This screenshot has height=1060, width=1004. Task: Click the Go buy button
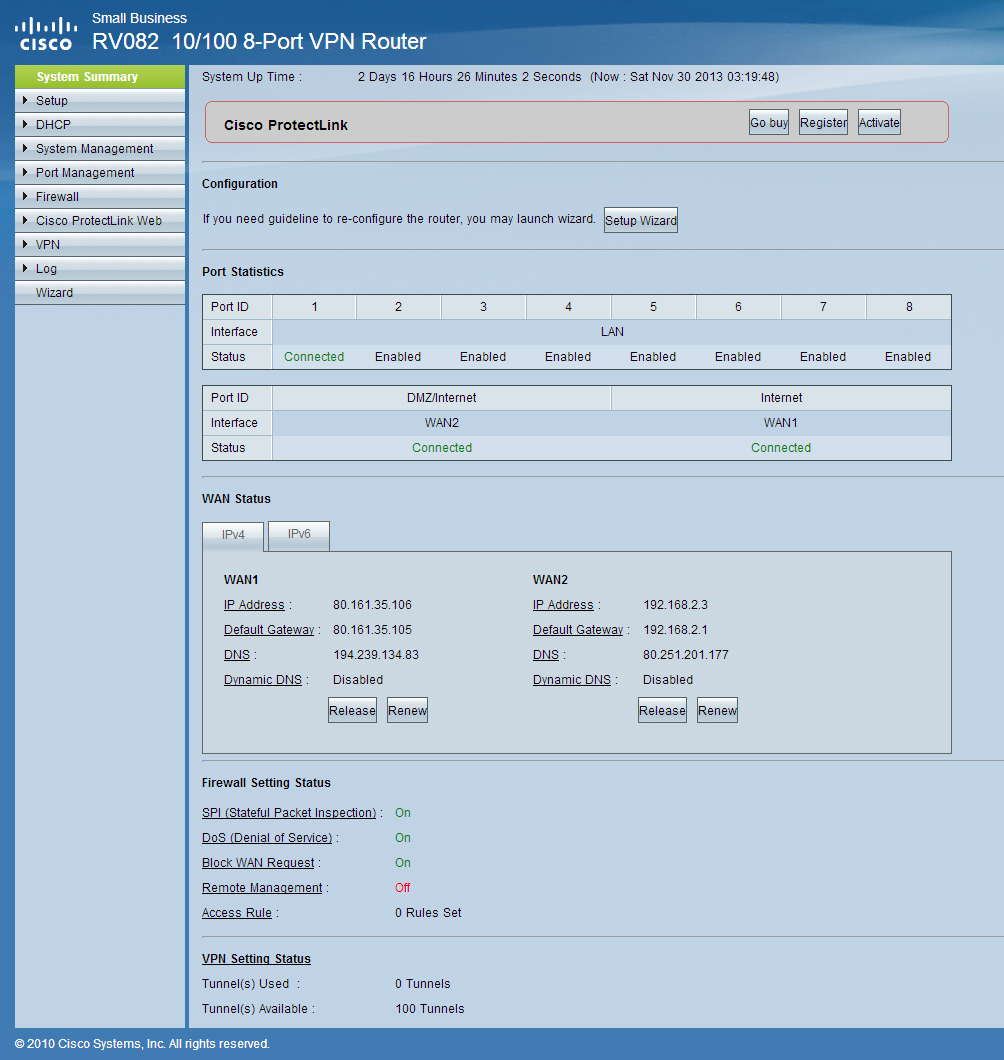tap(769, 122)
